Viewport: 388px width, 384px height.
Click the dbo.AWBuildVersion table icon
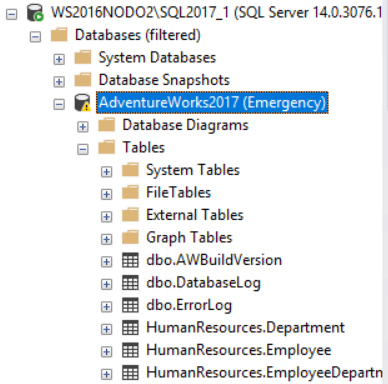pos(130,260)
